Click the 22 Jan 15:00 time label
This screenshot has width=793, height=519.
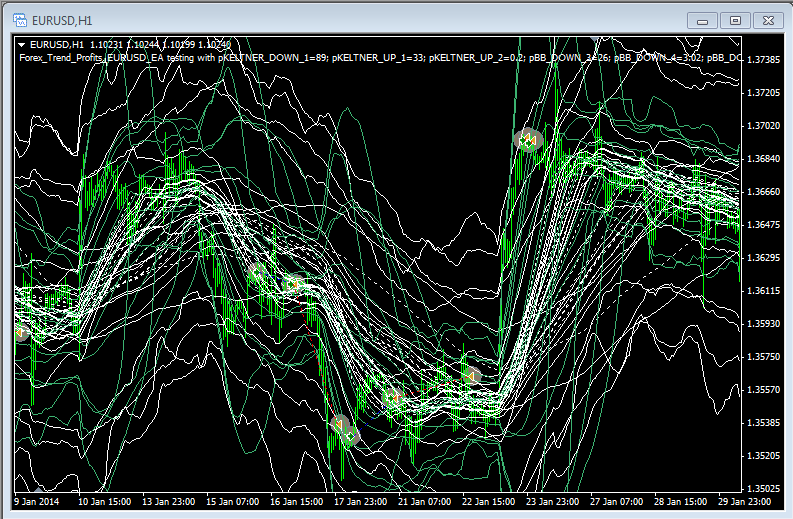point(489,502)
